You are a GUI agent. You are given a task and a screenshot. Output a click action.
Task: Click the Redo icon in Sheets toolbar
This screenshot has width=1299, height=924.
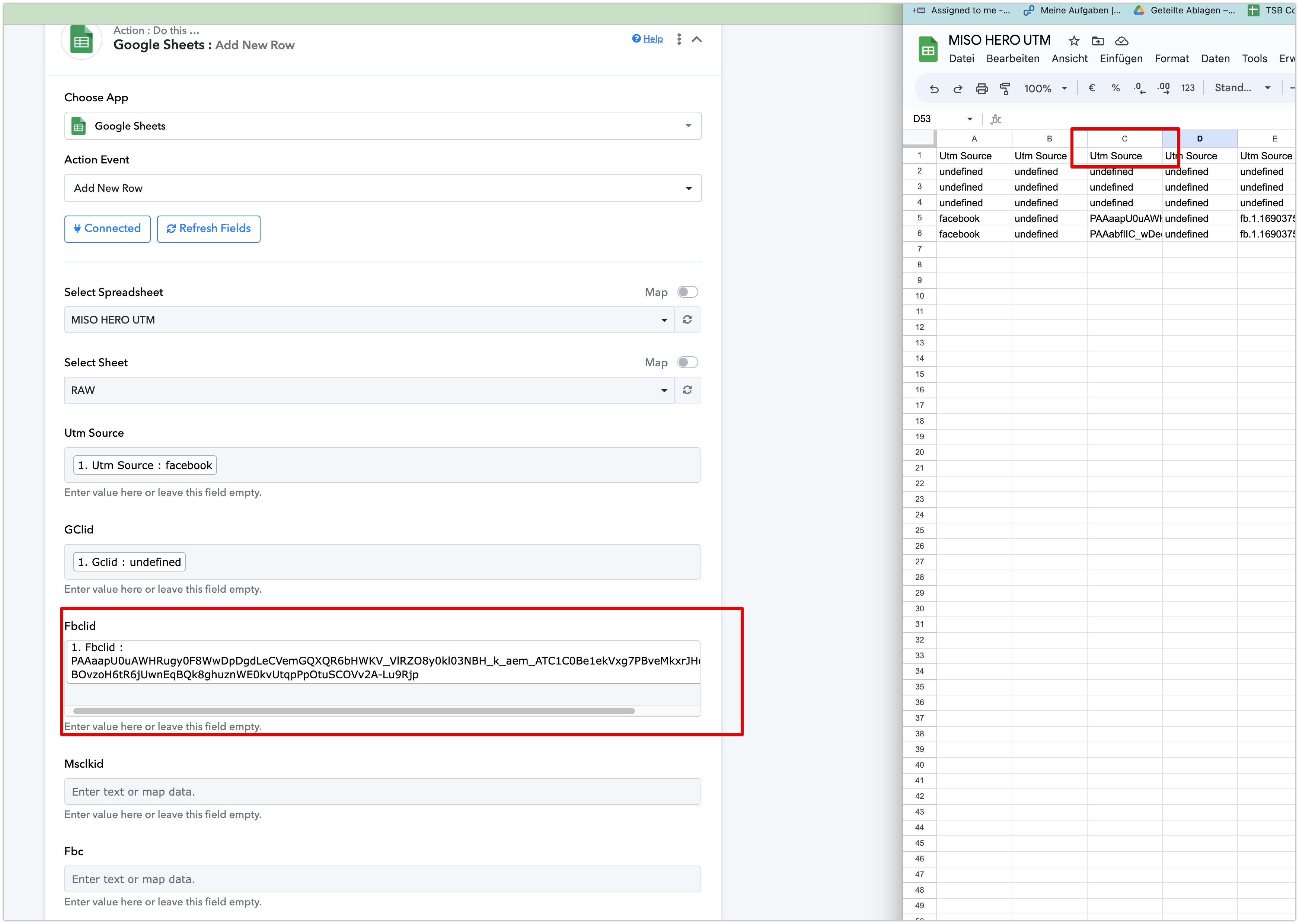tap(958, 88)
